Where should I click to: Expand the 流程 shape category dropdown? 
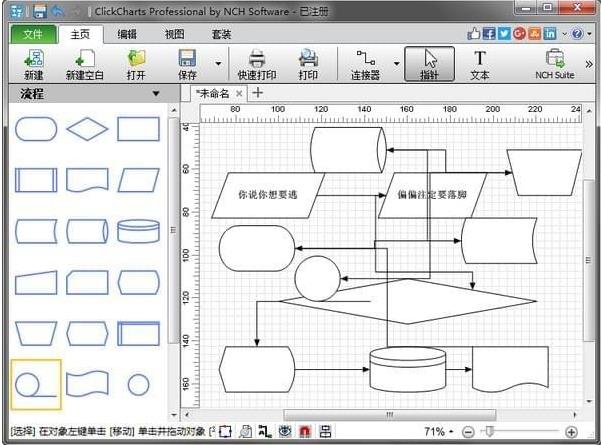(155, 94)
